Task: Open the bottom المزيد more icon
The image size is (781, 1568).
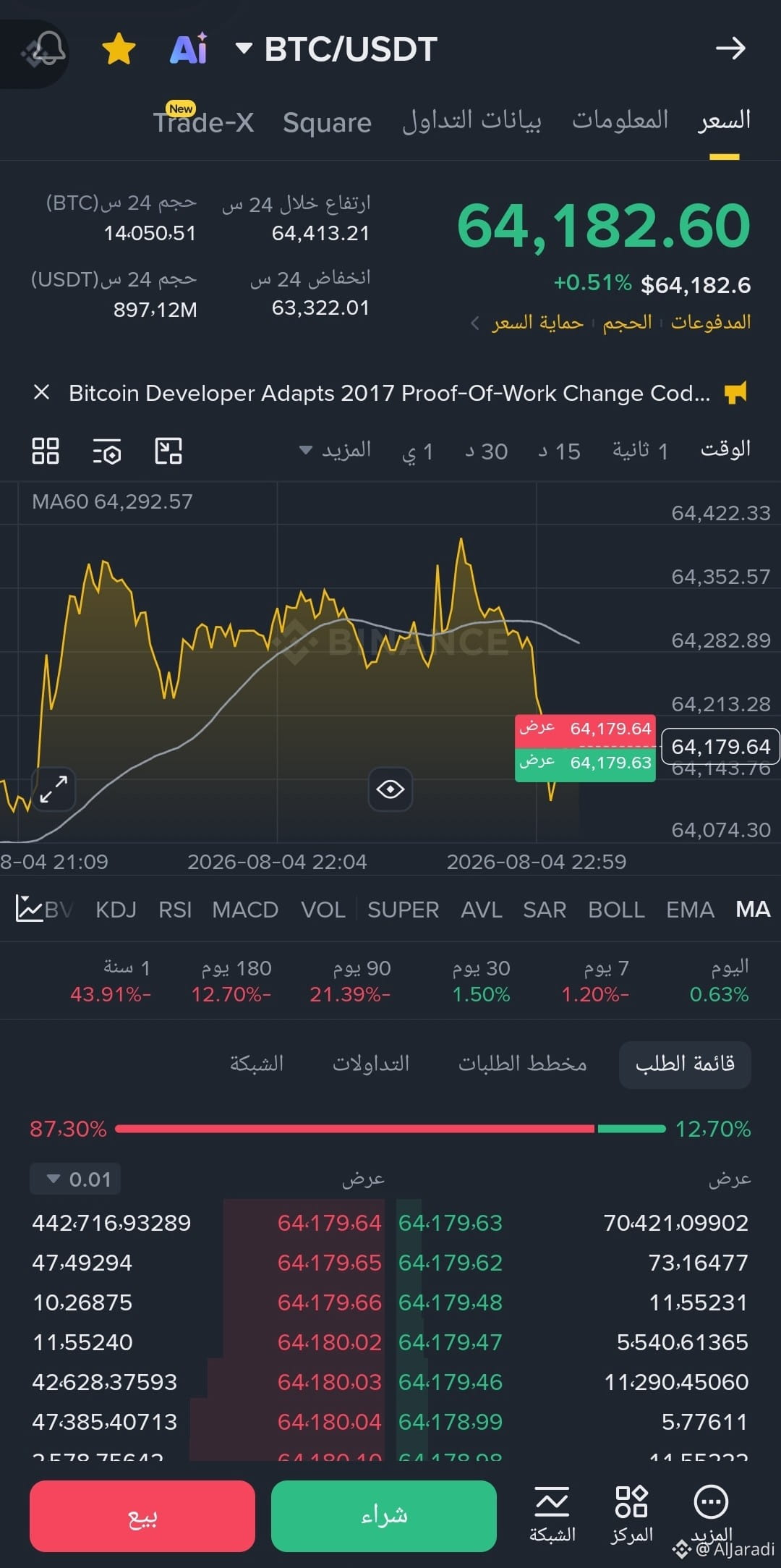Action: pyautogui.click(x=712, y=1514)
